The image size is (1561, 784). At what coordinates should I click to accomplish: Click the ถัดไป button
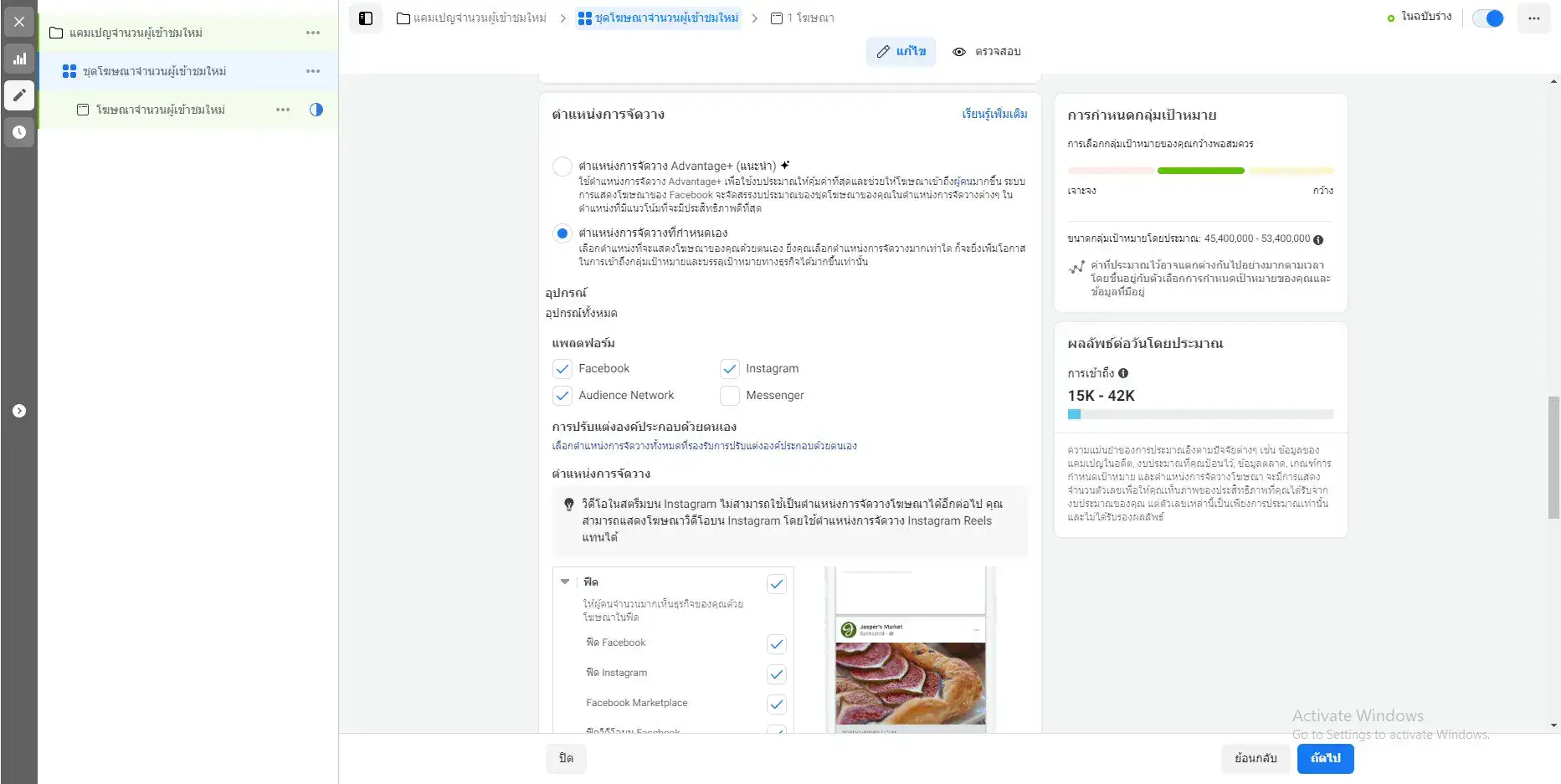click(1325, 758)
